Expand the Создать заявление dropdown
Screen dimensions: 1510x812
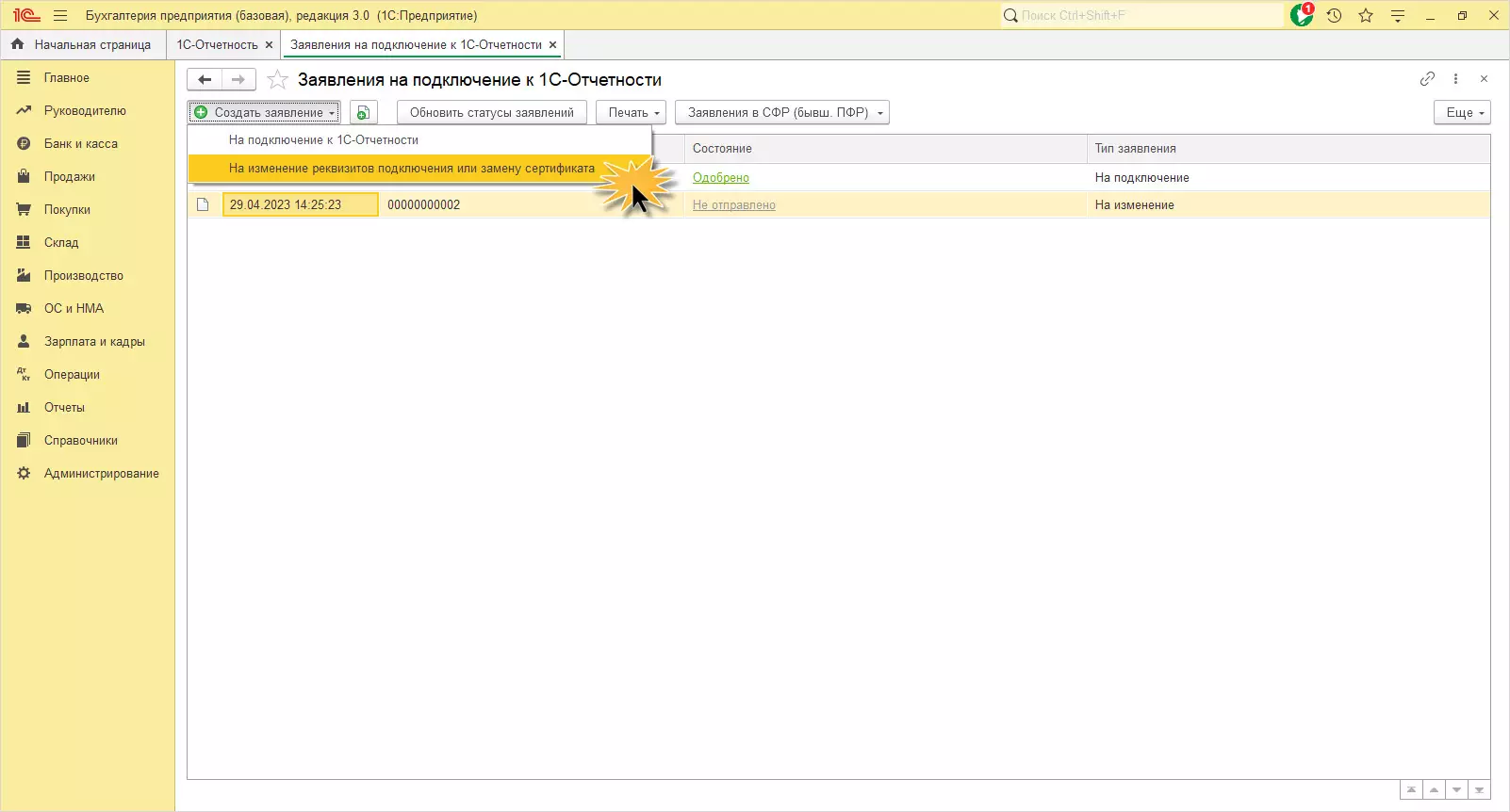coord(264,112)
